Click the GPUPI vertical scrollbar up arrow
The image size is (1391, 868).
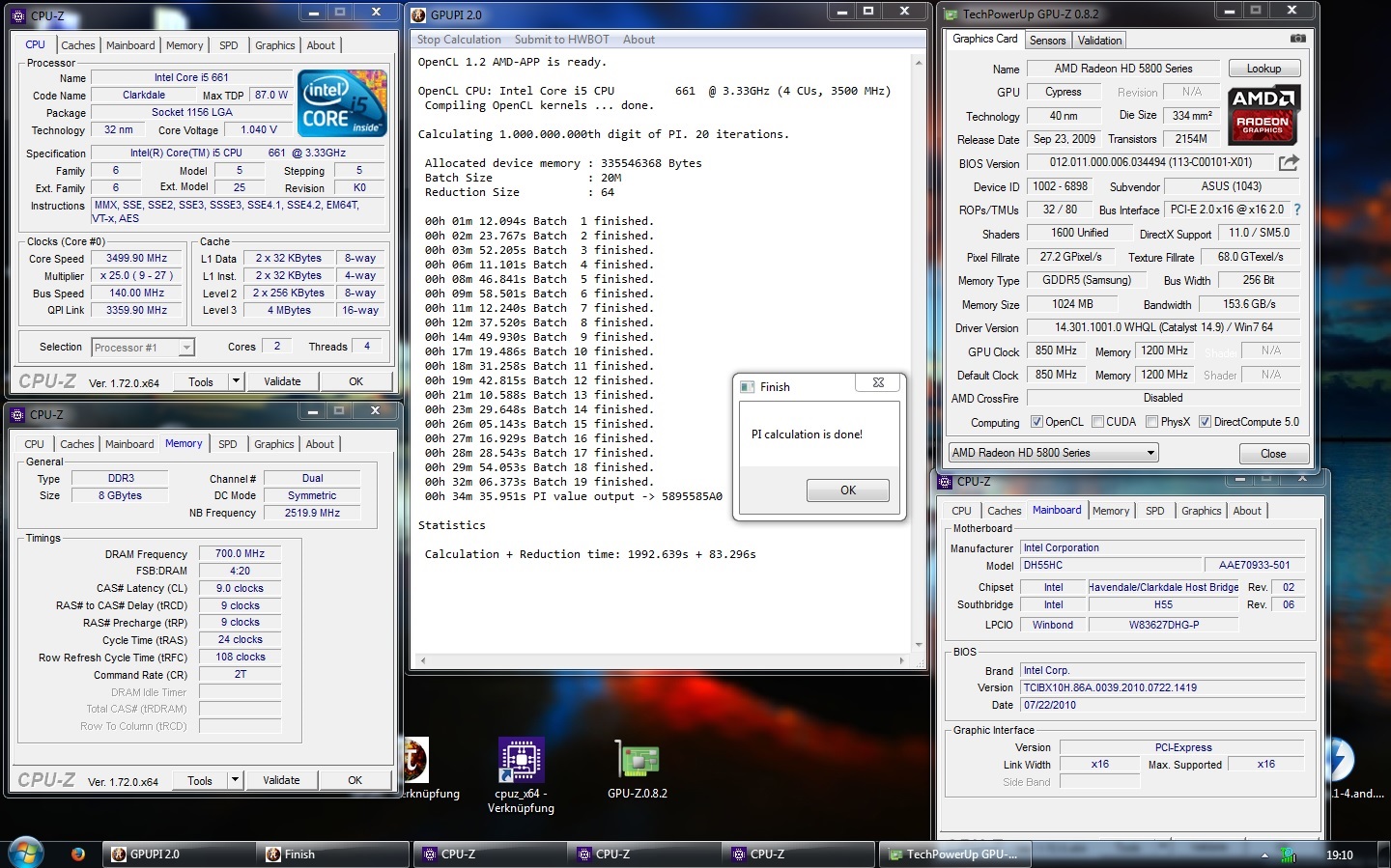click(918, 62)
